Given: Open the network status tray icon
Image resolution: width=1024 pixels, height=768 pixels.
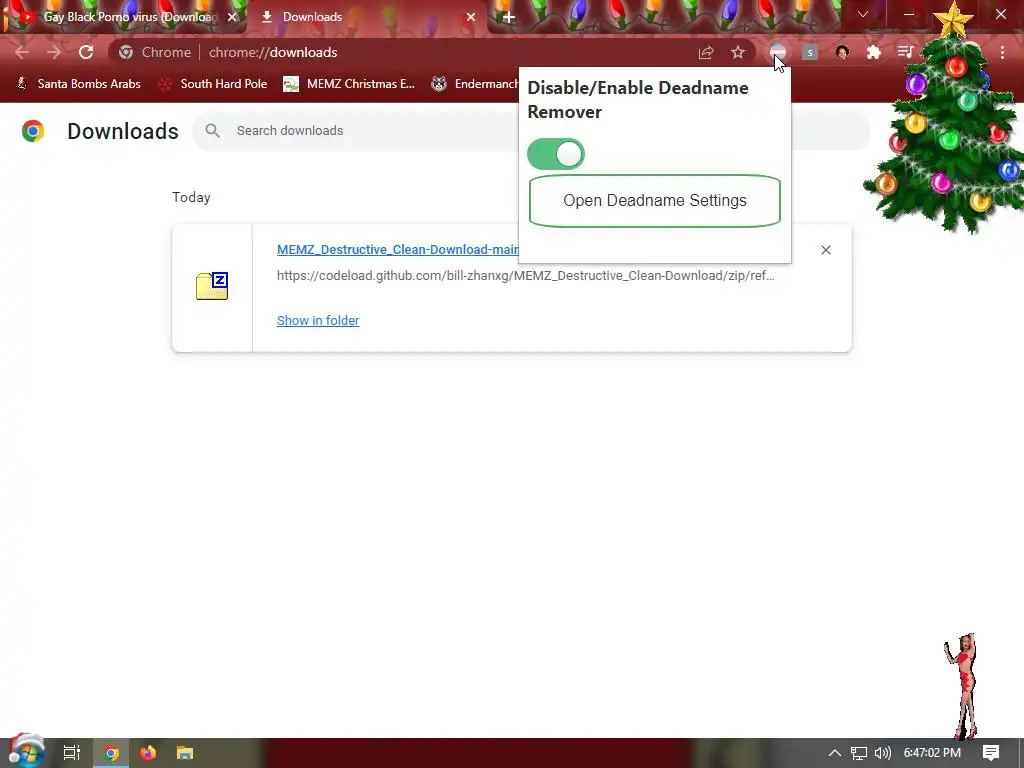Looking at the screenshot, I should coord(859,753).
